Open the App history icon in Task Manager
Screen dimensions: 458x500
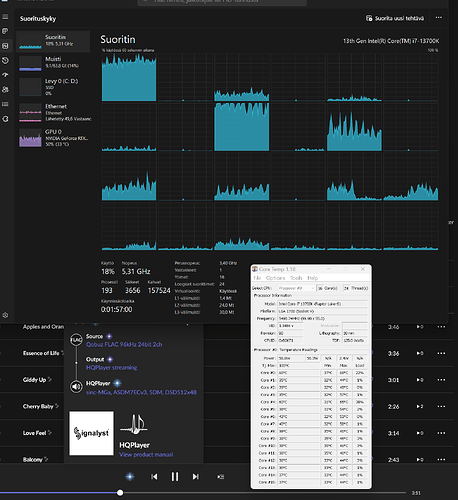[x=5, y=60]
